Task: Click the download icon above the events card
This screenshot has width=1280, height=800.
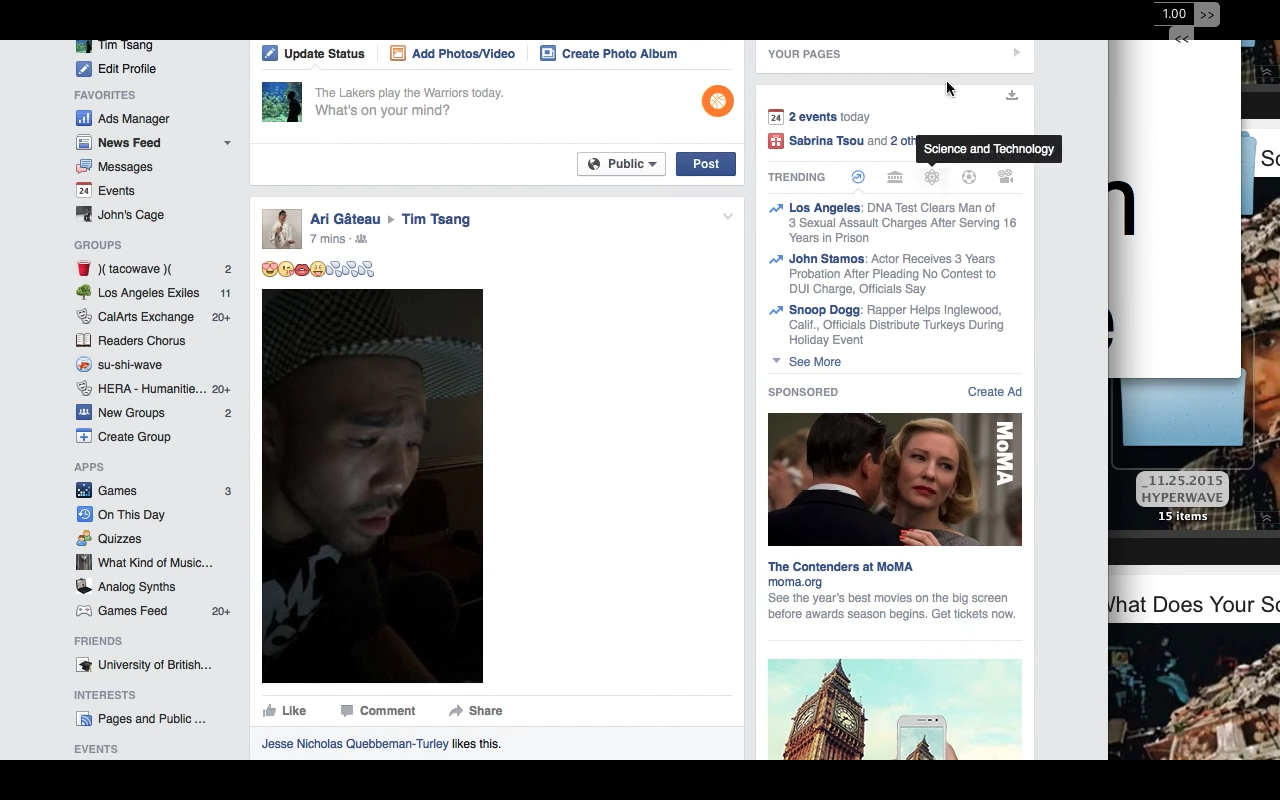Action: pyautogui.click(x=1012, y=94)
